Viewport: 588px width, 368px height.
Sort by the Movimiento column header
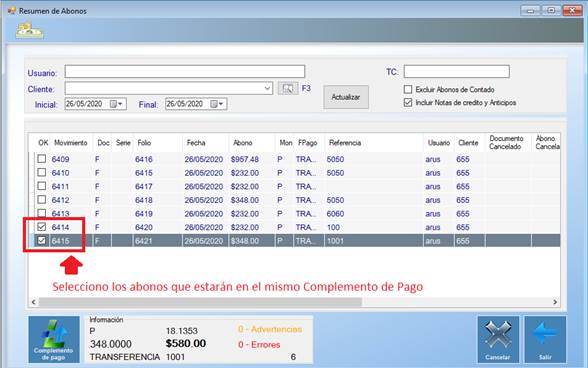pyautogui.click(x=70, y=143)
